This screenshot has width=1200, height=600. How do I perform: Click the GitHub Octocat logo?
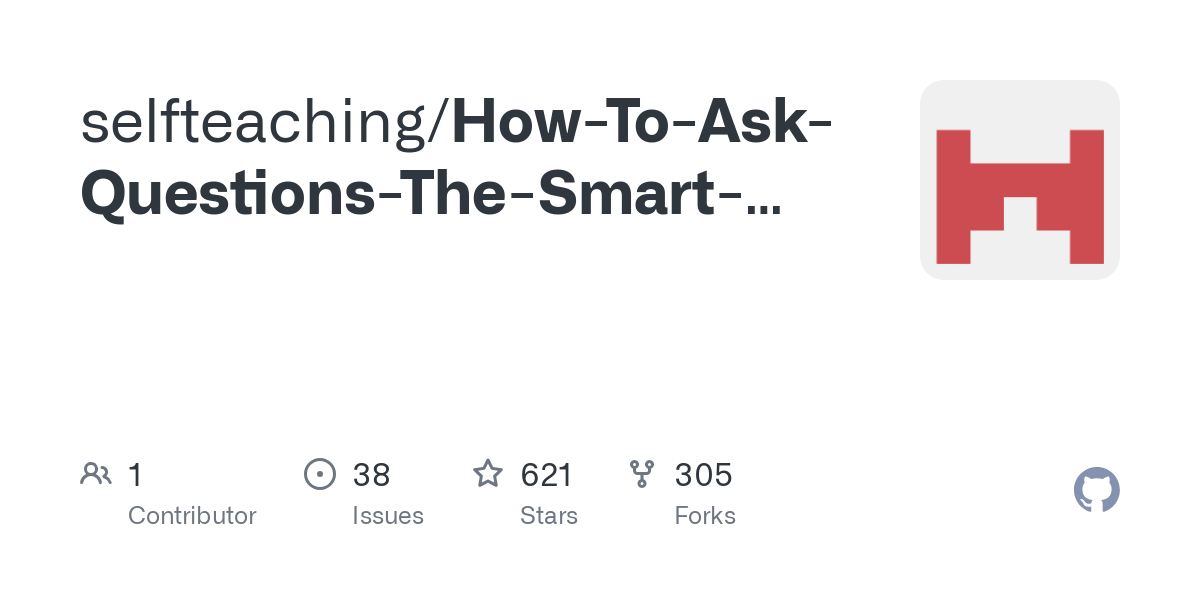[x=1097, y=490]
